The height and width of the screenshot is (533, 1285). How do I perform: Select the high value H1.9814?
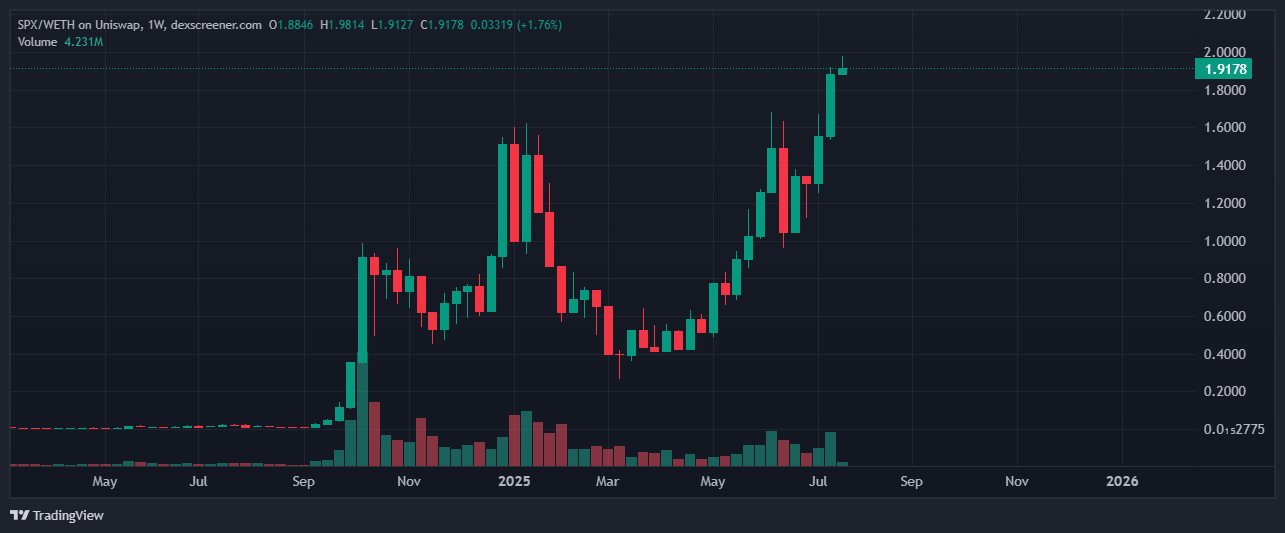pyautogui.click(x=344, y=24)
